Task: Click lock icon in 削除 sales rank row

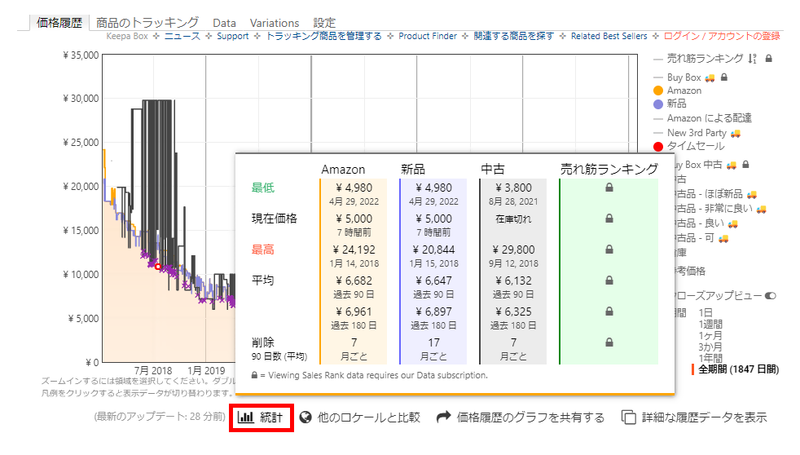Action: pyautogui.click(x=609, y=342)
